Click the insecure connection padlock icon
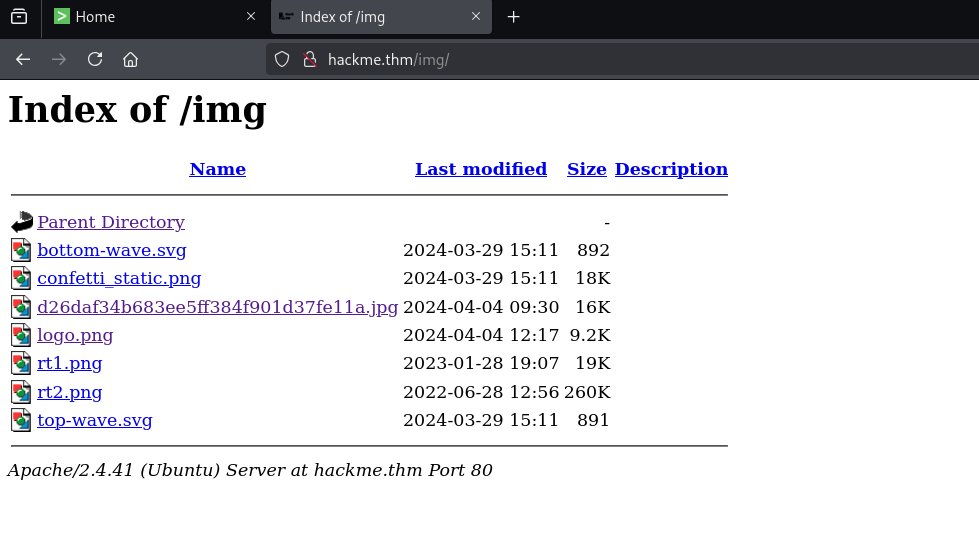The height and width of the screenshot is (535, 979). (x=309, y=59)
